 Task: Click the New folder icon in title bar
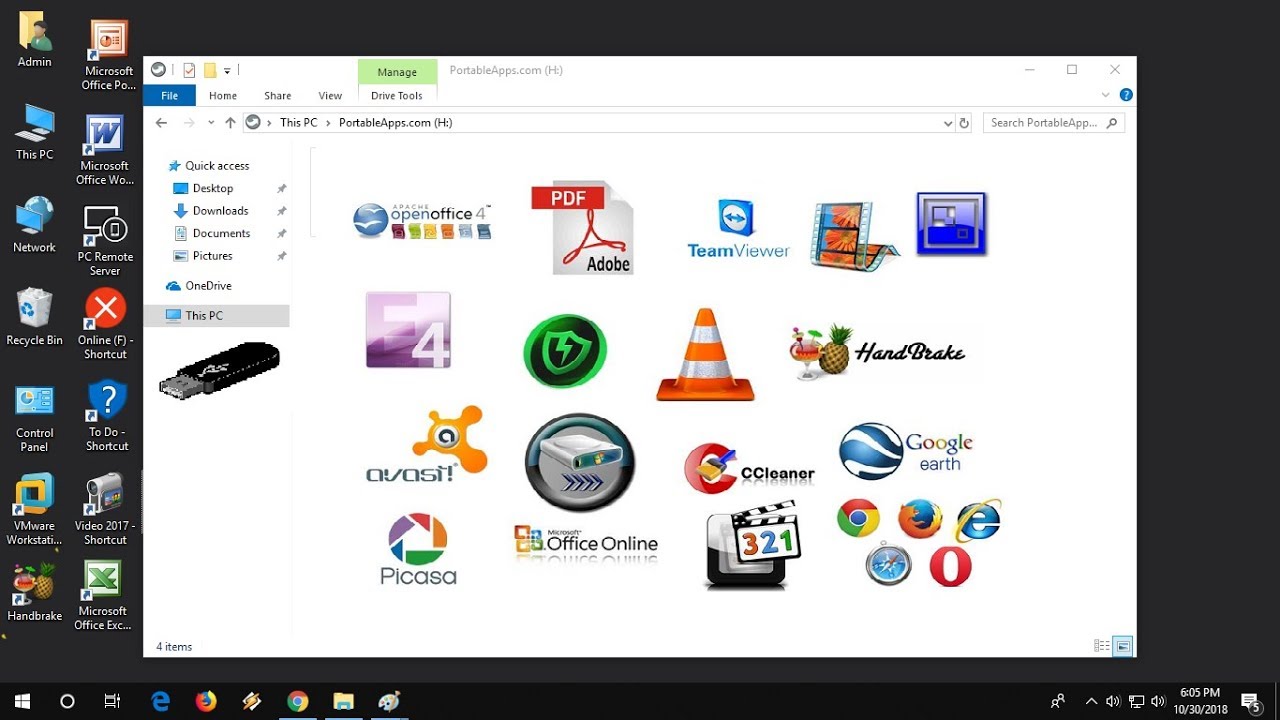210,70
